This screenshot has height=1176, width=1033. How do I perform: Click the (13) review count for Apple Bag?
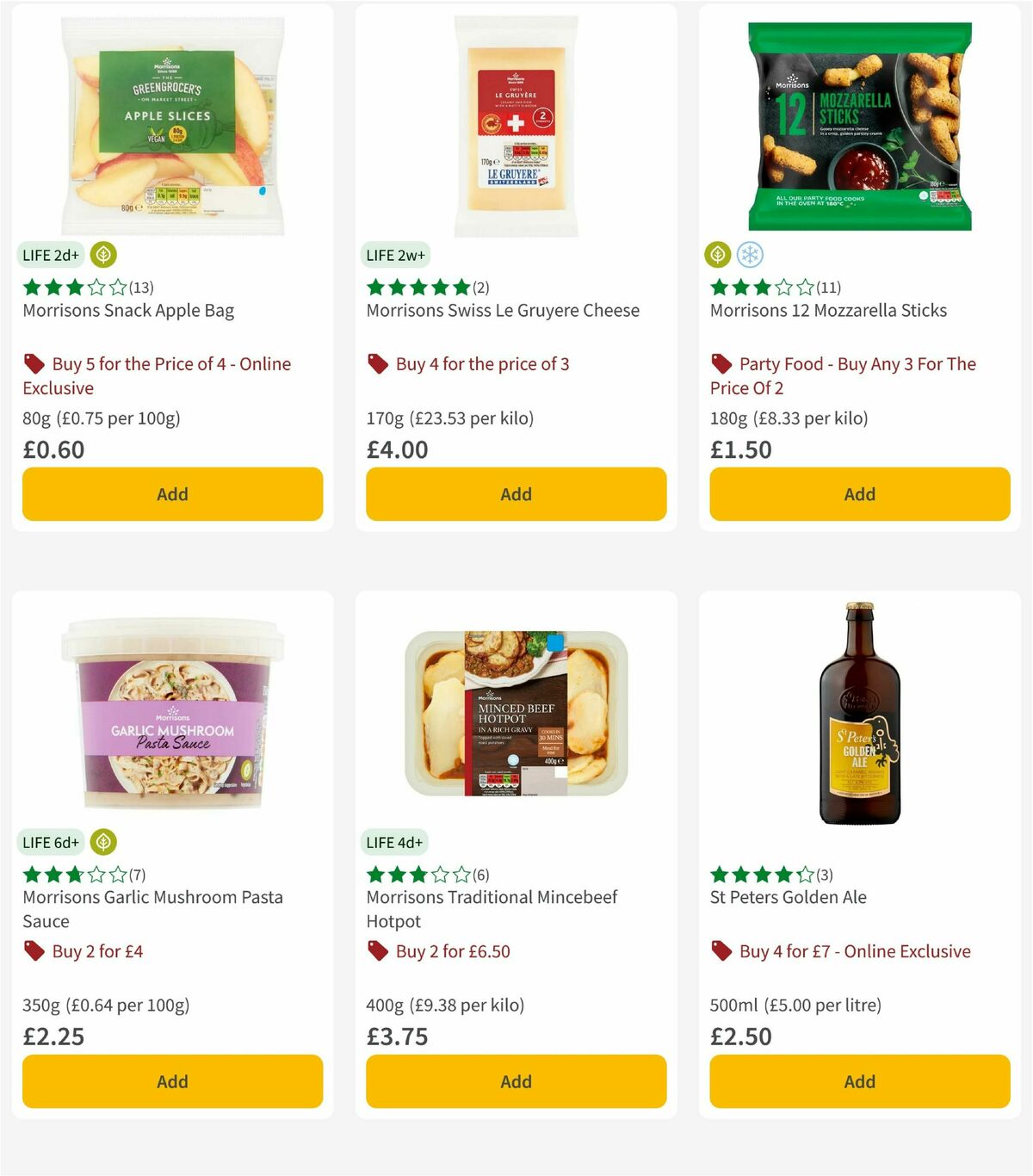pos(139,288)
